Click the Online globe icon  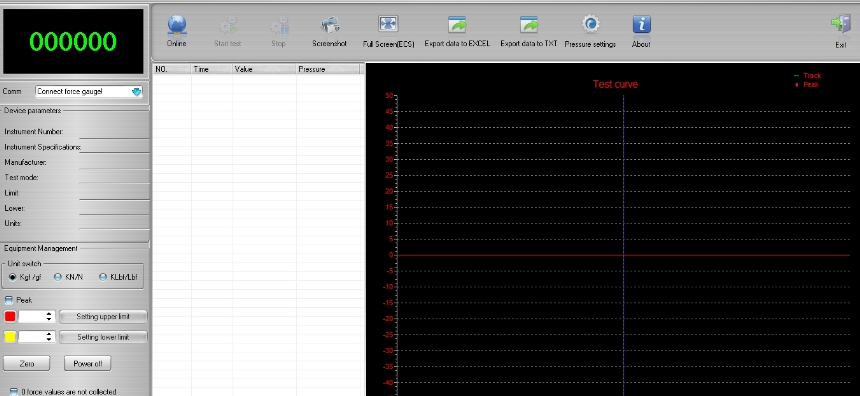177,25
